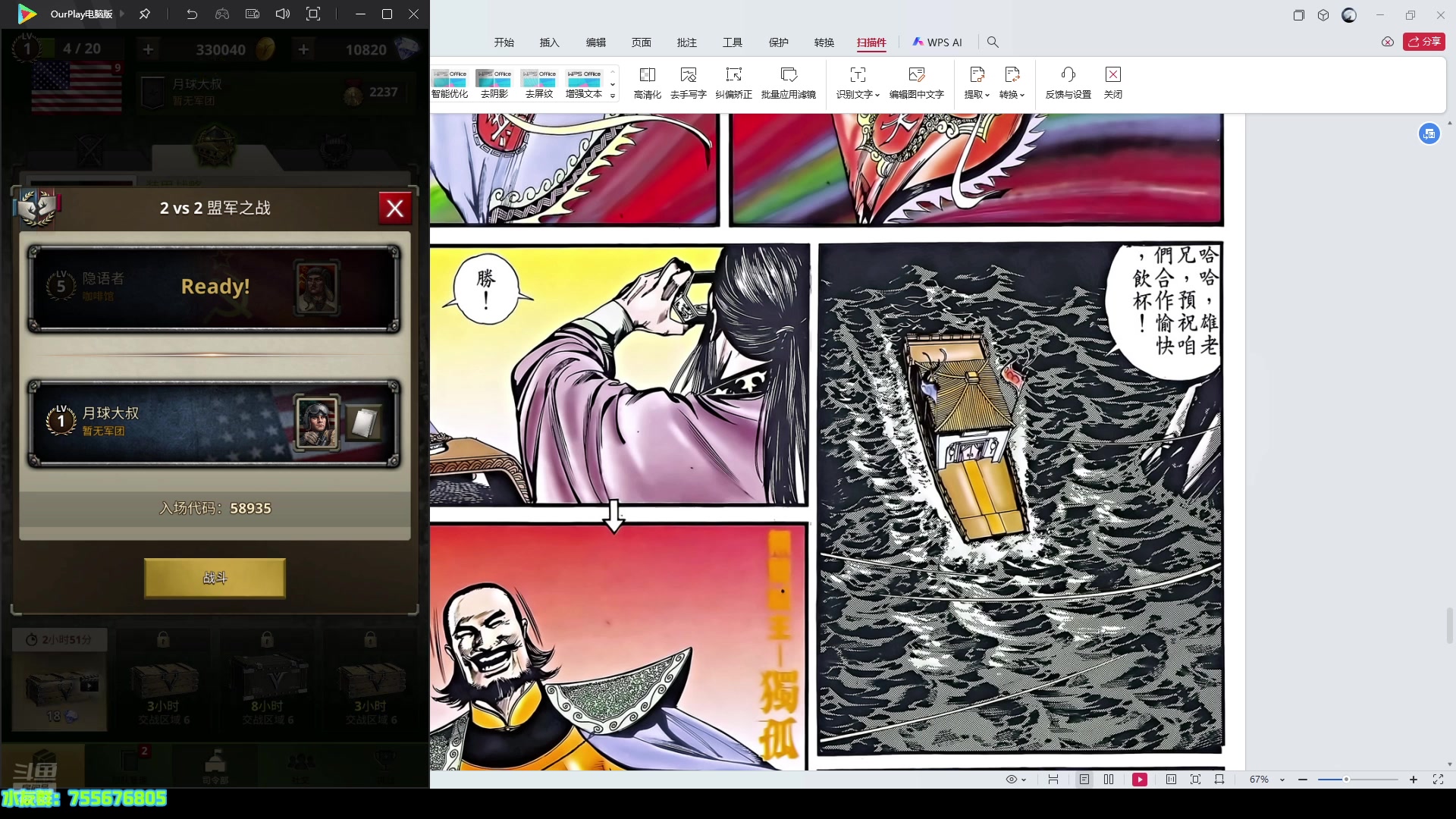Switch to the 批注 ribbon tab
The height and width of the screenshot is (819, 1456).
pyautogui.click(x=687, y=42)
